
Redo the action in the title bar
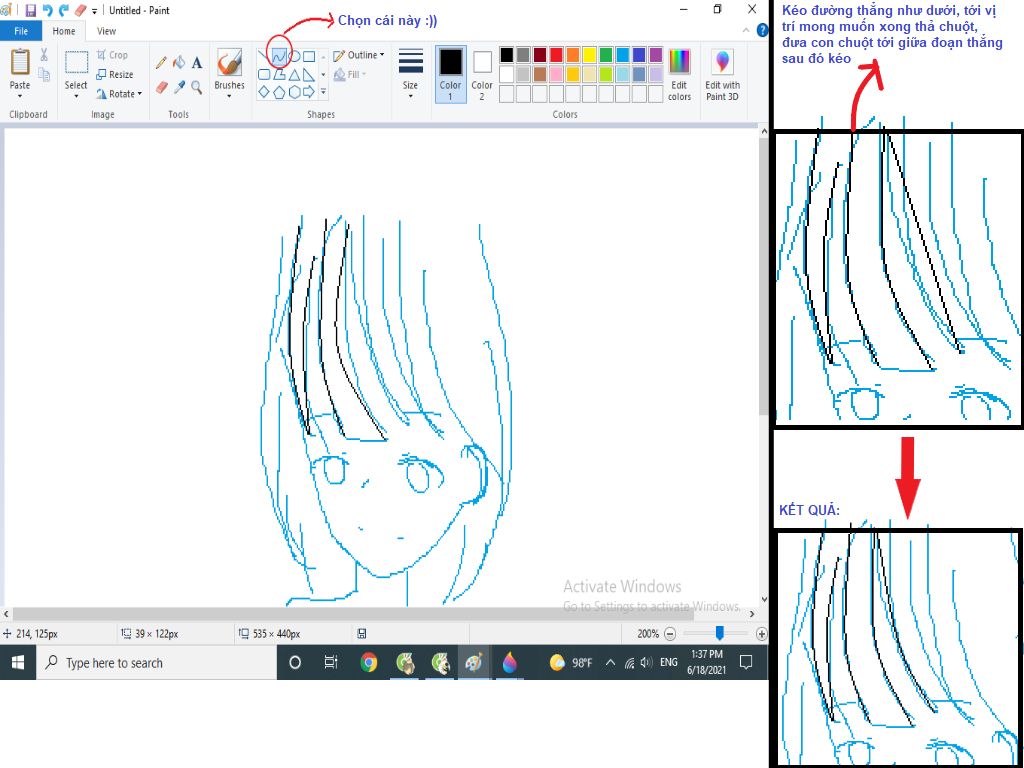tap(64, 10)
